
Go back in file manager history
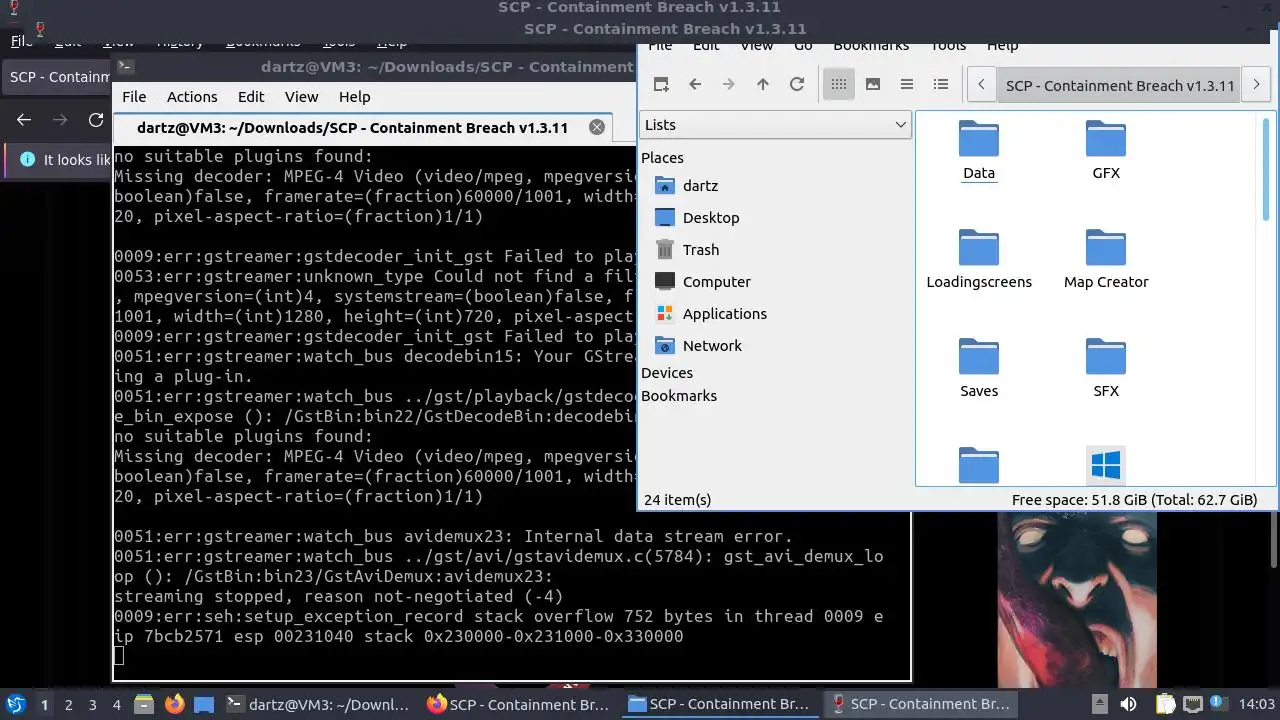coord(695,85)
